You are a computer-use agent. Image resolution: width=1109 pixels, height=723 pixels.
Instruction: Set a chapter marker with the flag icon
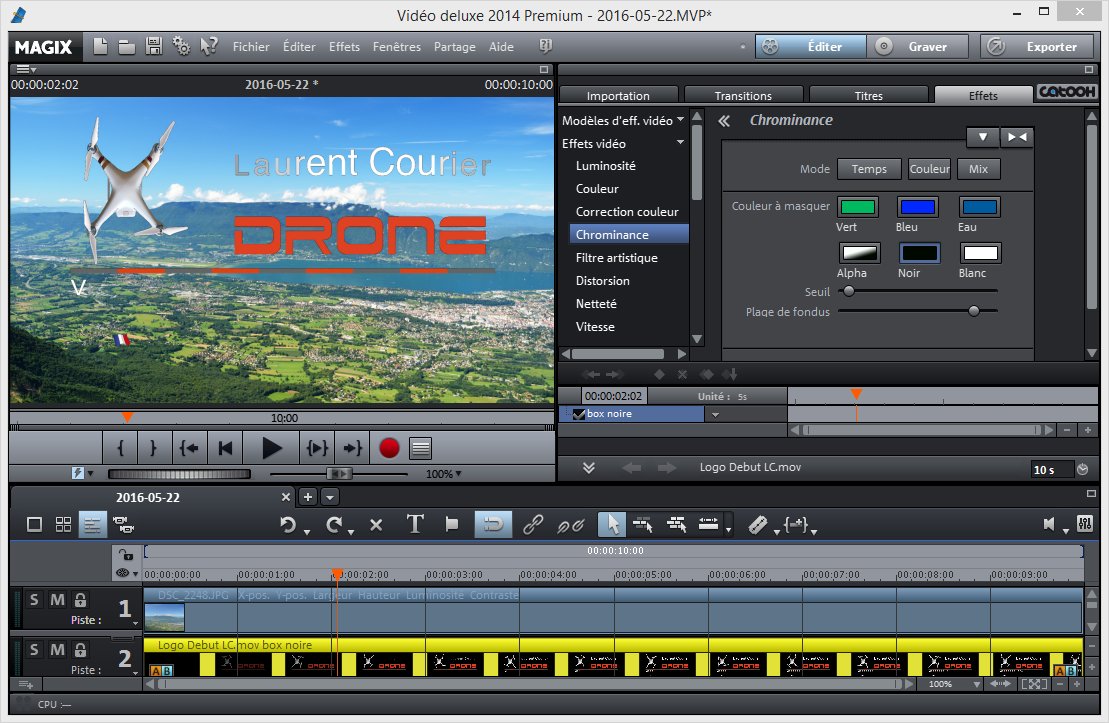(452, 524)
